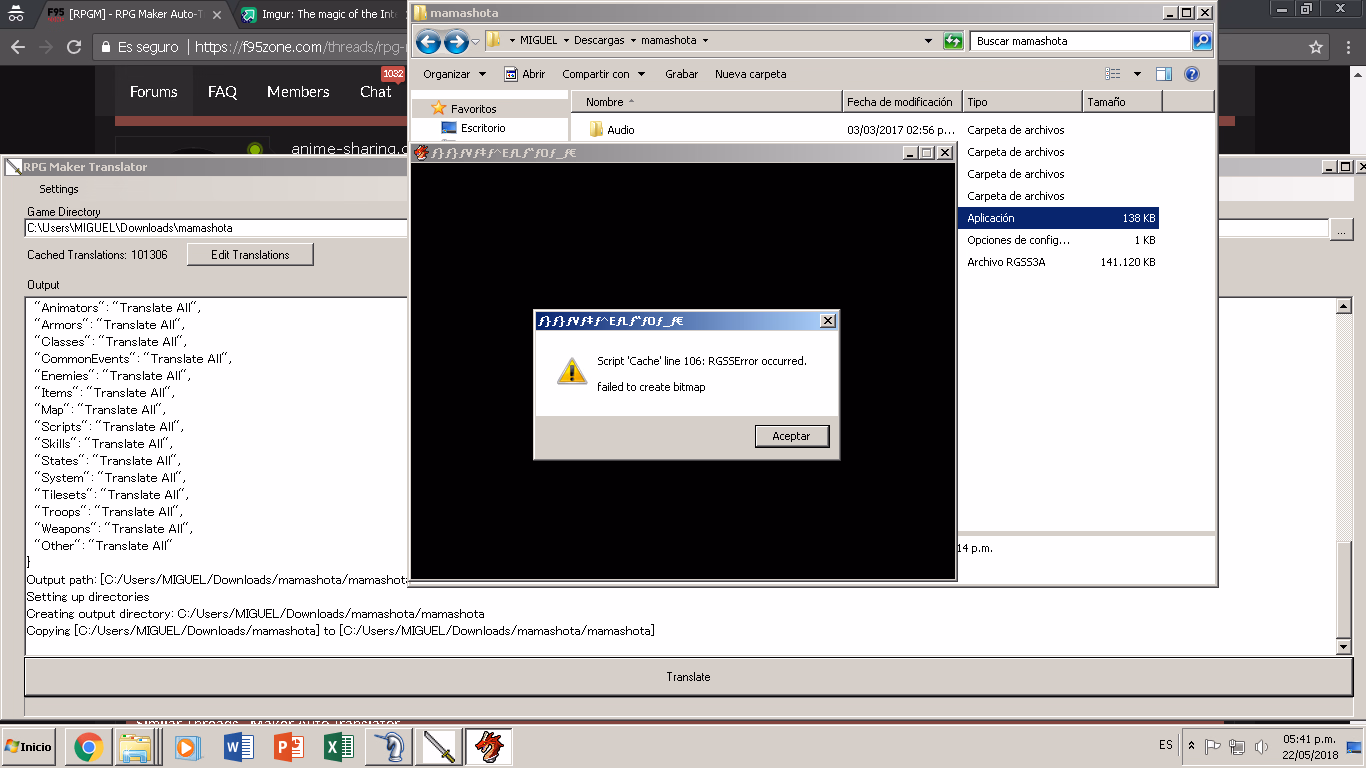Viewport: 1366px width, 768px height.
Task: Open Explorer help question mark icon
Action: click(1191, 74)
